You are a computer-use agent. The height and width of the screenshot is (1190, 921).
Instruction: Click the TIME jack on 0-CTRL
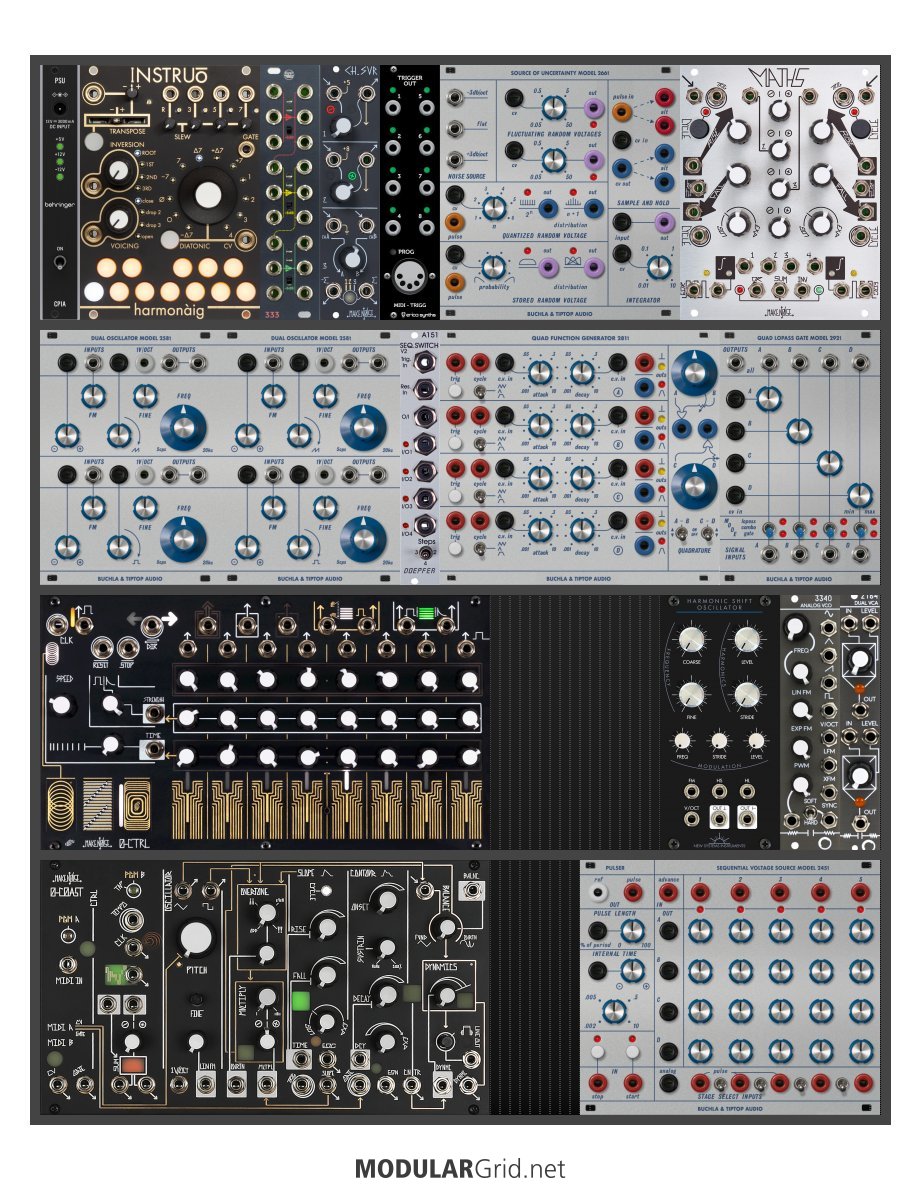(x=154, y=750)
